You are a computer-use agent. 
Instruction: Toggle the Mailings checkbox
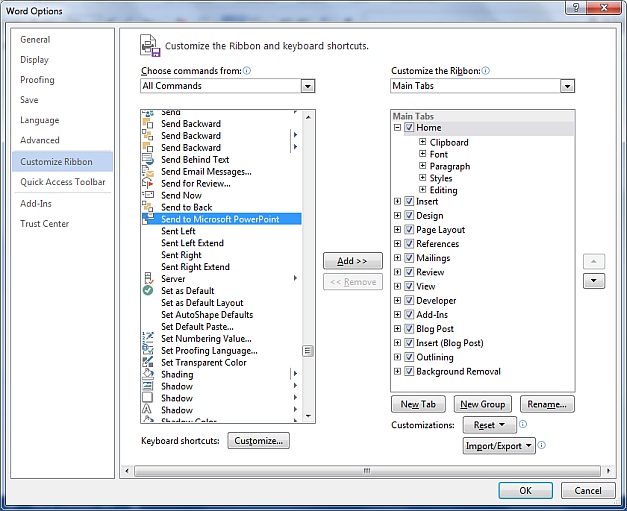pos(409,257)
